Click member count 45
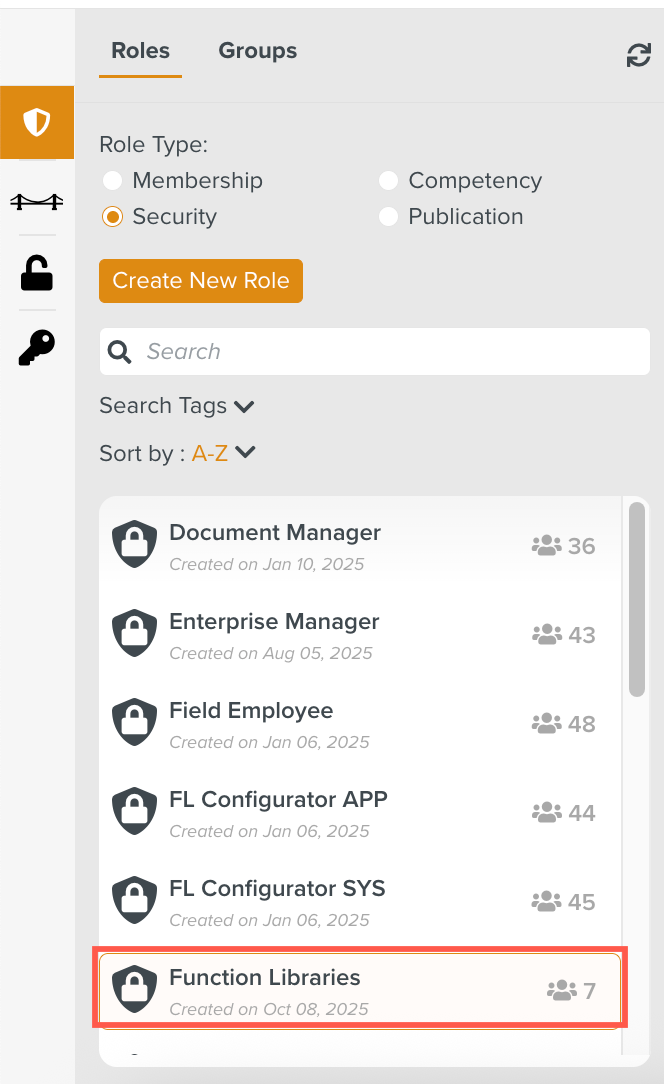This screenshot has width=664, height=1084. pyautogui.click(x=582, y=902)
